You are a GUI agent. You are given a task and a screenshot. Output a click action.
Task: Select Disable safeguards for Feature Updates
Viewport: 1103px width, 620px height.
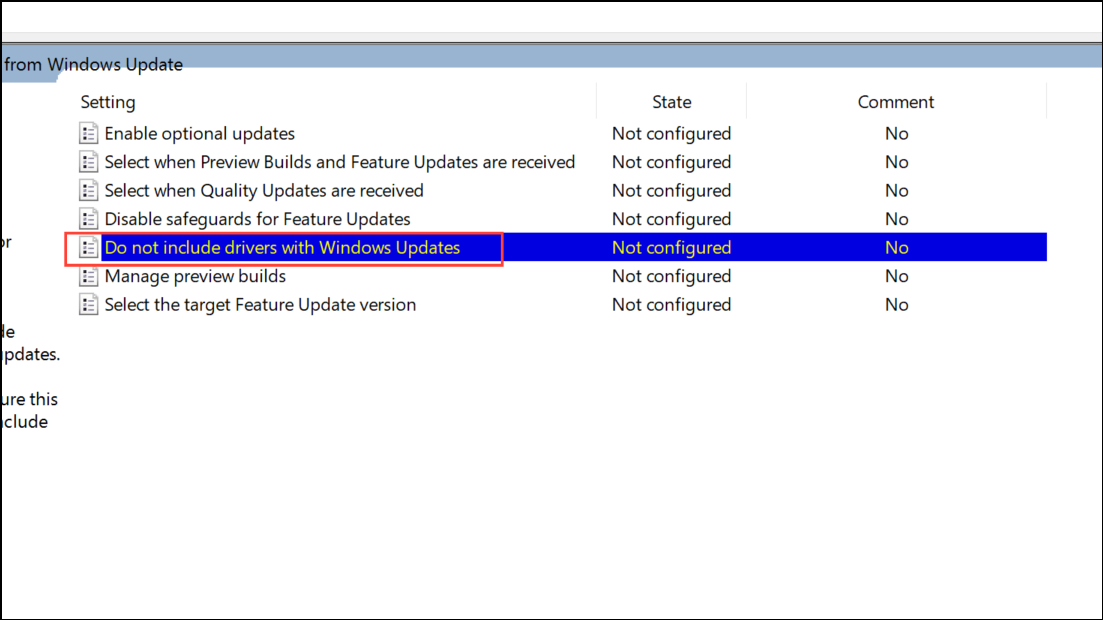[x=257, y=219]
